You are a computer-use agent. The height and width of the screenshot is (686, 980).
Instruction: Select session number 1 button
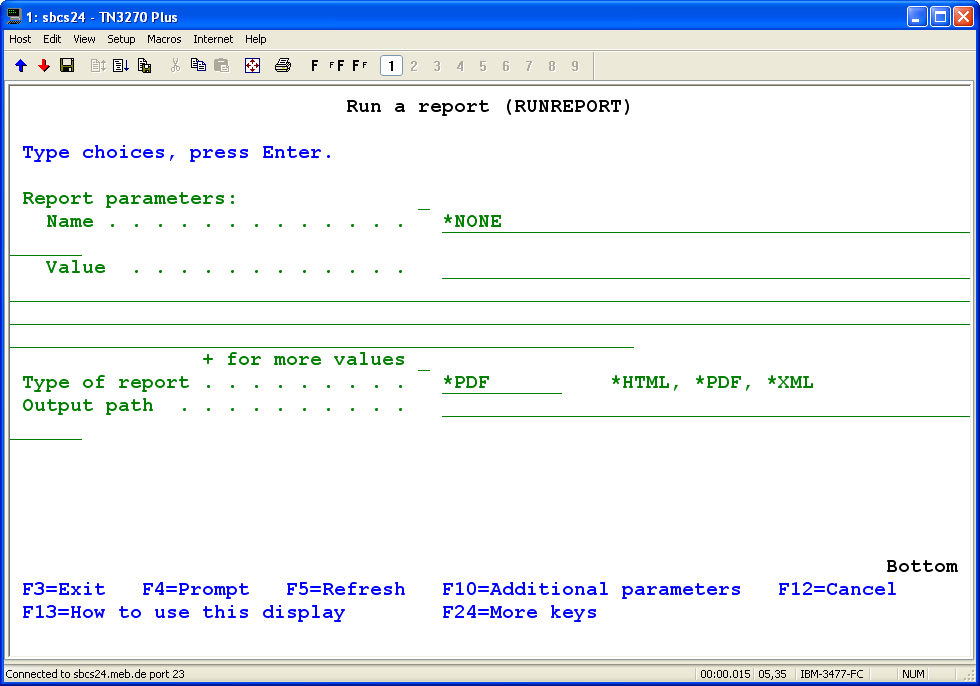[391, 66]
